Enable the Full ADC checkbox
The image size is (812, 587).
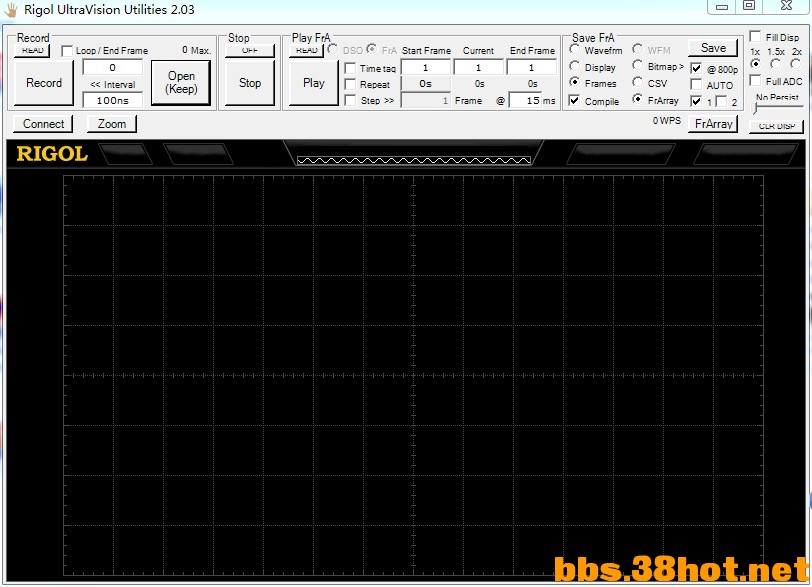[756, 80]
